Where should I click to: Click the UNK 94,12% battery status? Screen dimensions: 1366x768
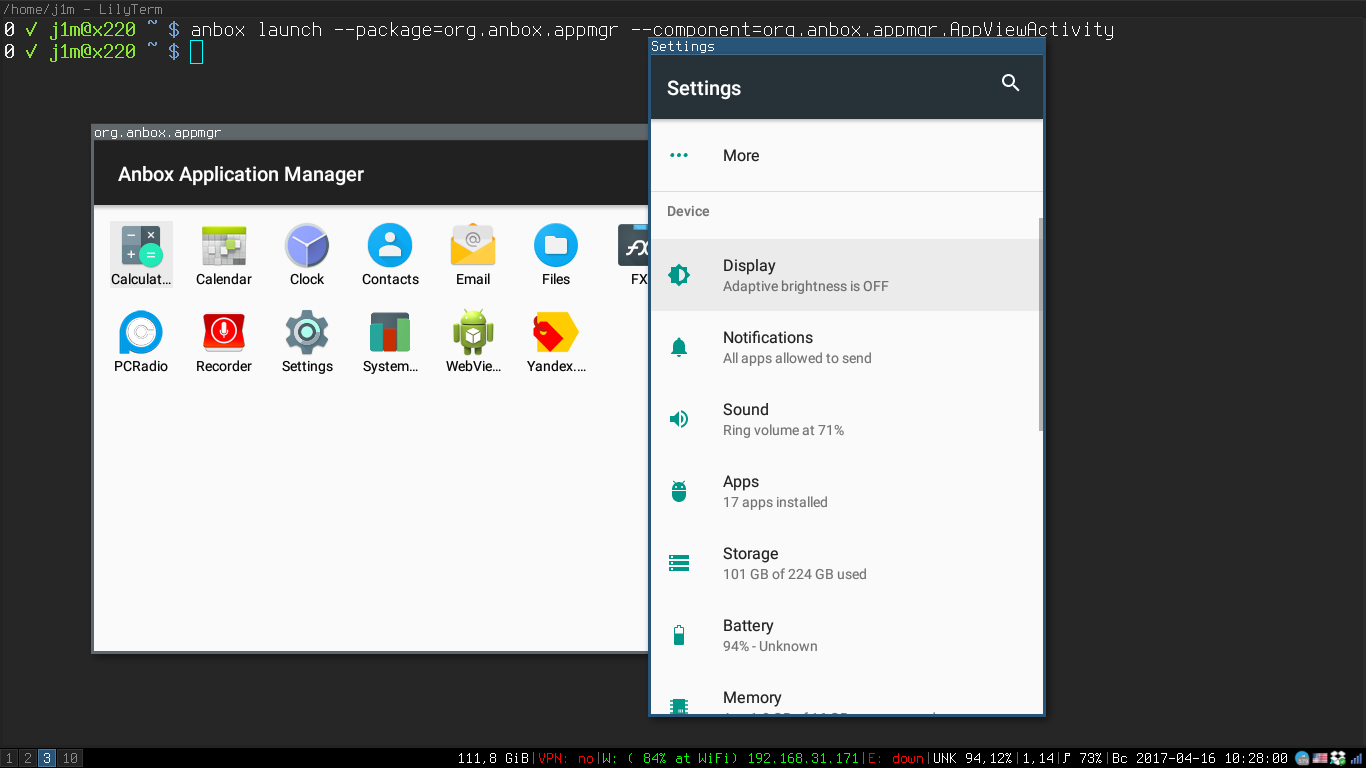pyautogui.click(x=974, y=758)
